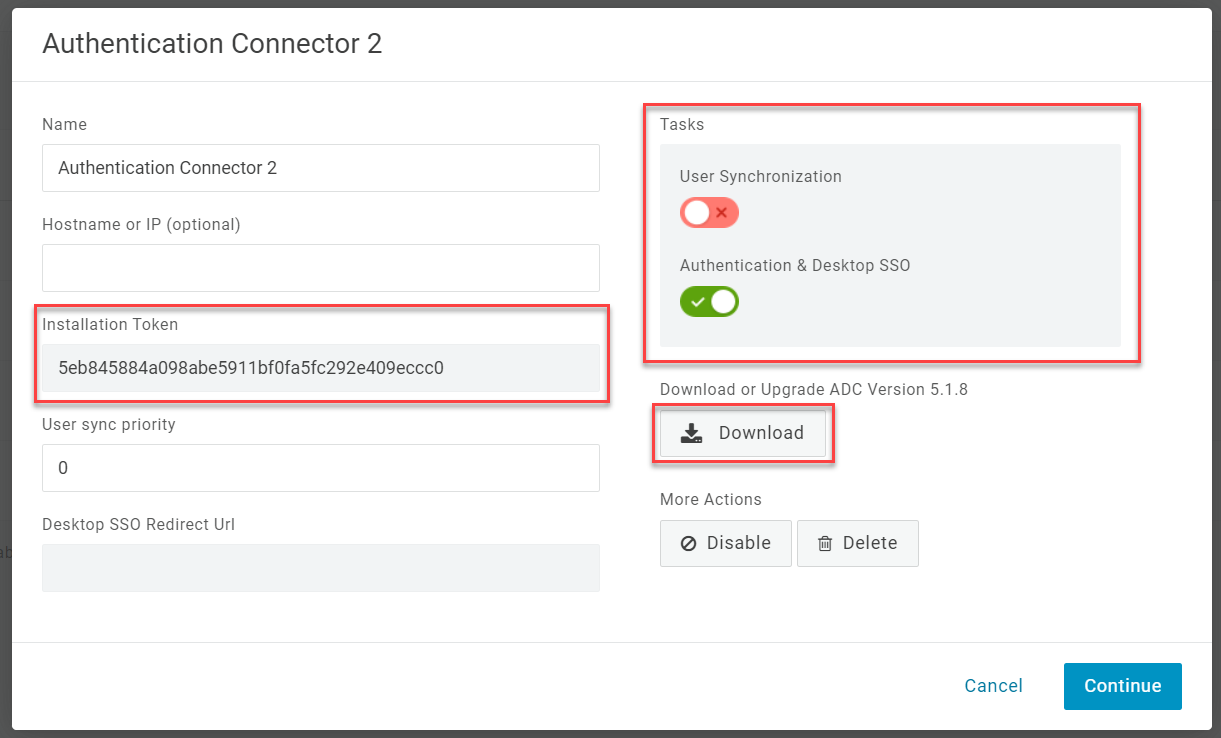Click the red X icon on User Synchronization switch
This screenshot has width=1221, height=738.
[x=722, y=212]
